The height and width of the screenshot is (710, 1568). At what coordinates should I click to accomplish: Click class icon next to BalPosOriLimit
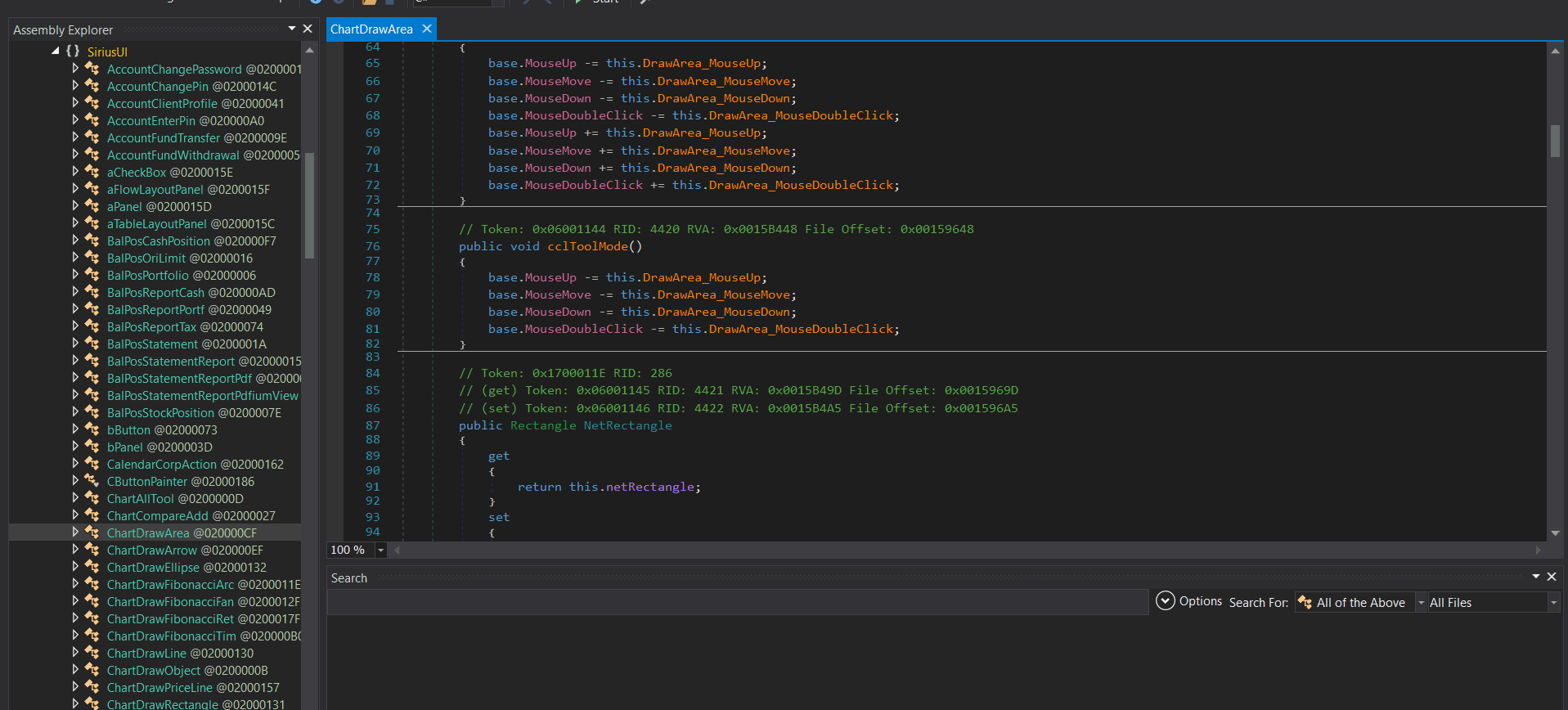tap(92, 258)
